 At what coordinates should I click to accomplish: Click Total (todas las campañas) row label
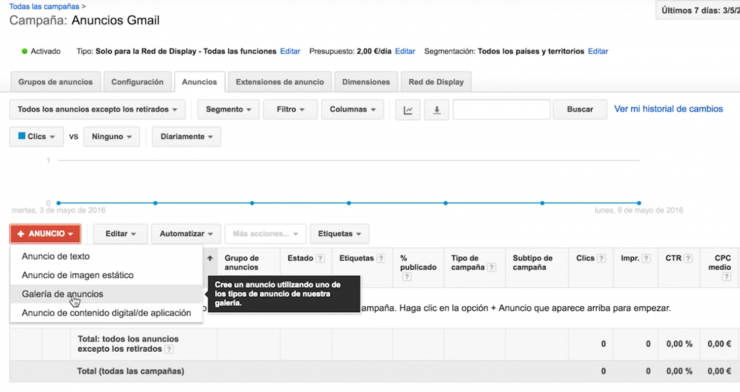tap(131, 371)
